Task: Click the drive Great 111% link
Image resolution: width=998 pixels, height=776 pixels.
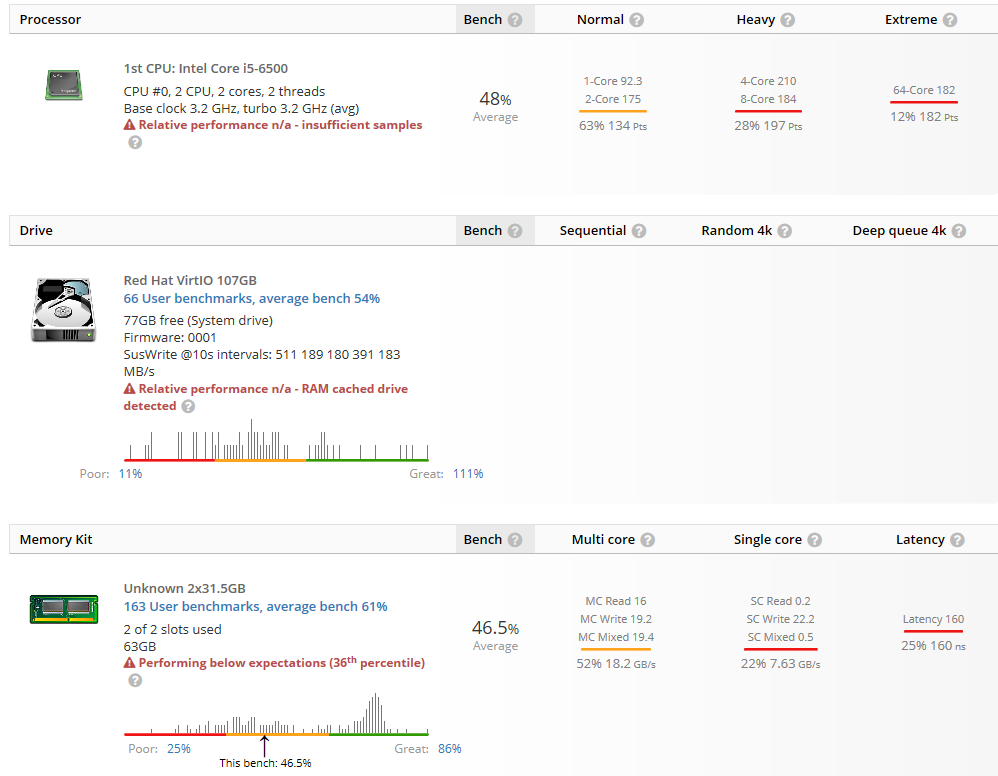Action: [x=468, y=474]
